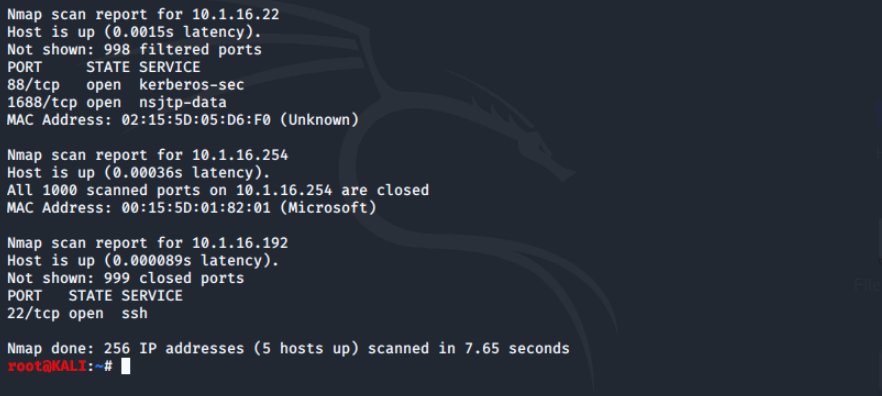Click the '0.0015s latency' host up line
882x396 pixels.
[134, 32]
